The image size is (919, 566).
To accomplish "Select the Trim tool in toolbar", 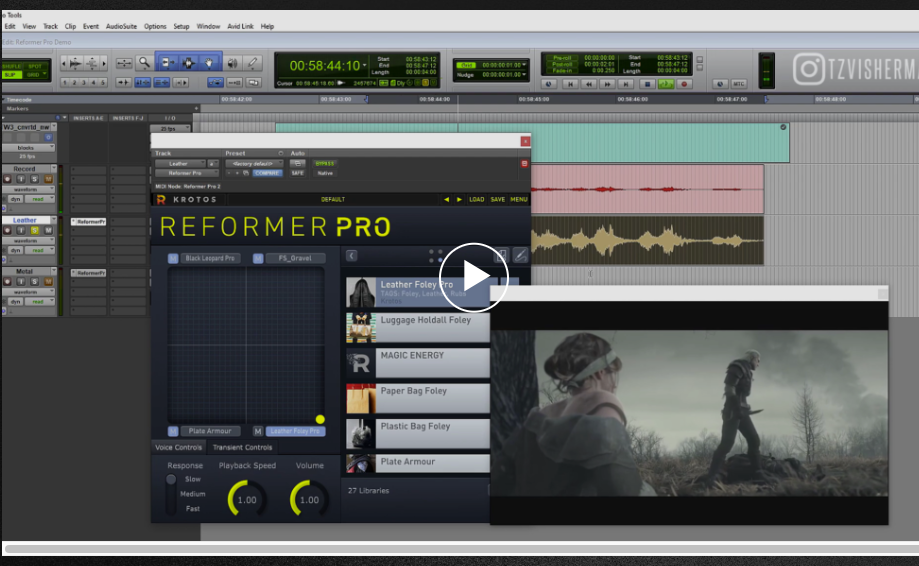I will [167, 63].
